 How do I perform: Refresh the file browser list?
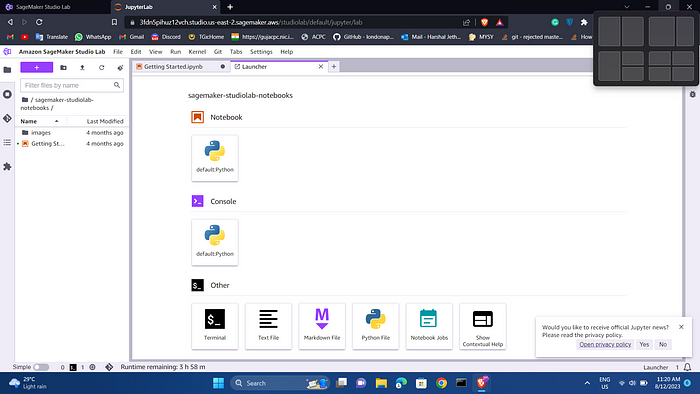101,67
